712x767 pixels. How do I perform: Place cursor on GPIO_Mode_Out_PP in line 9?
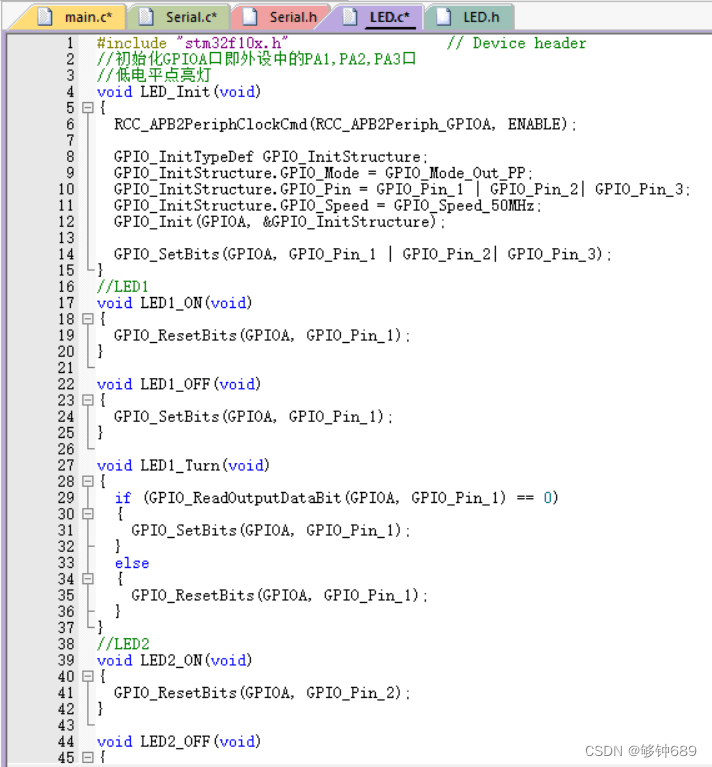(455, 173)
